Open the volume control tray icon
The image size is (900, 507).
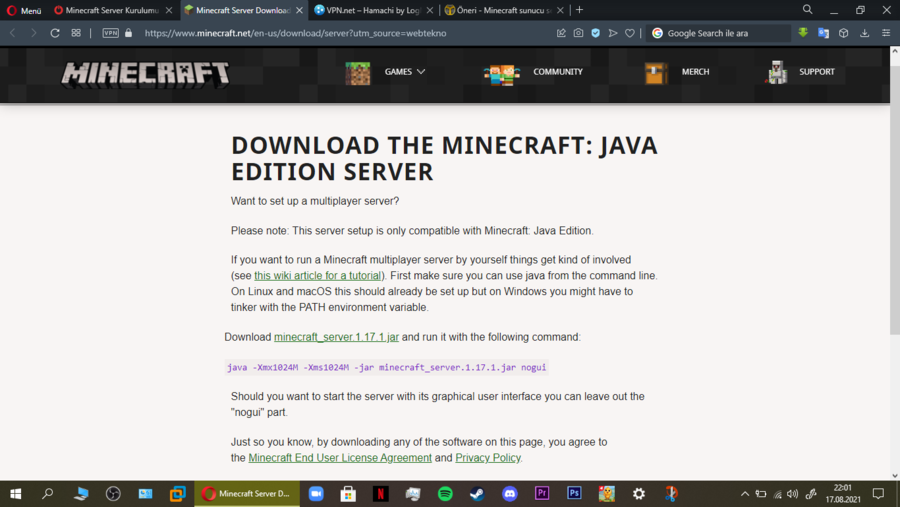(x=793, y=494)
